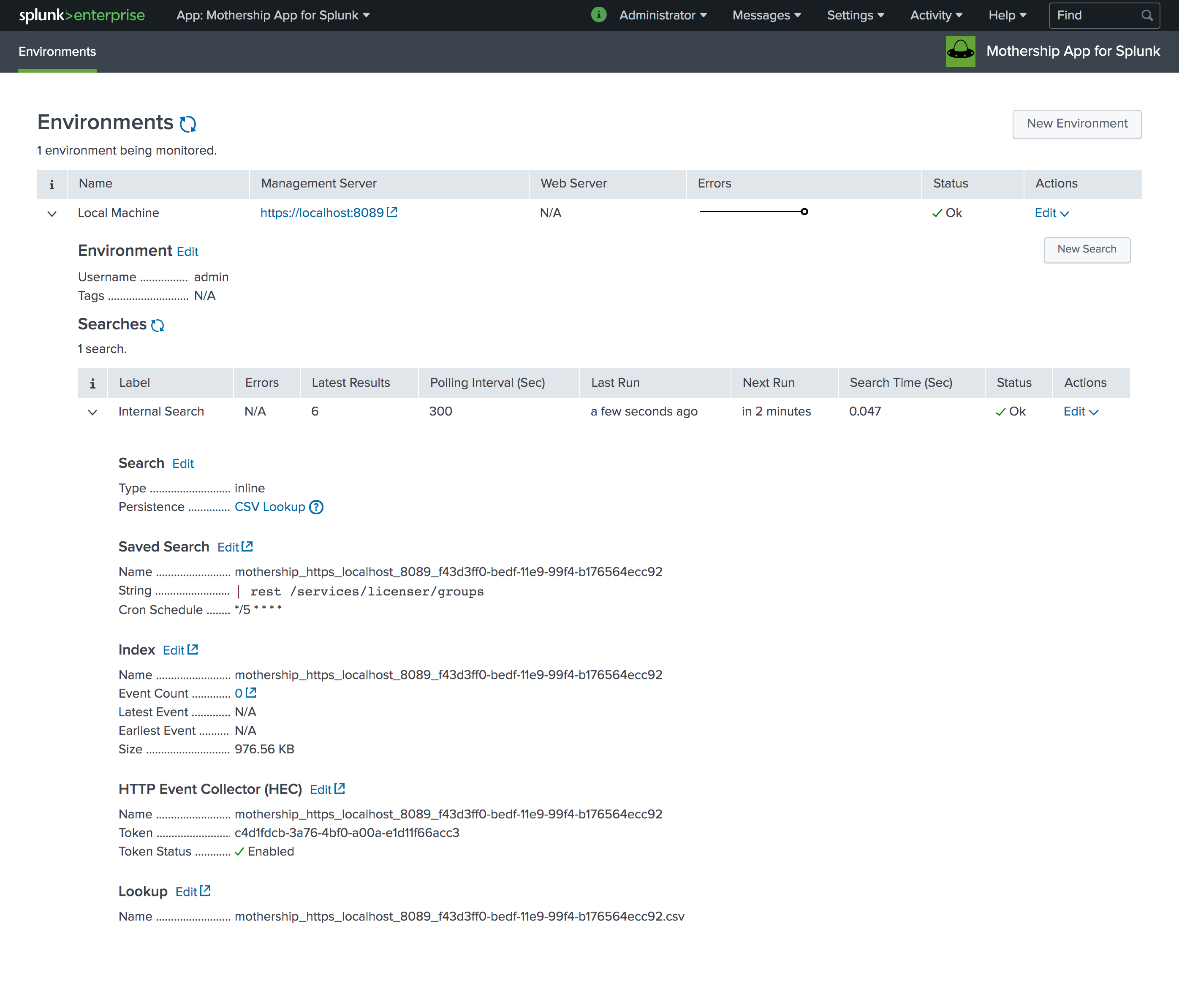Click the splunk>enterprise logo
Viewport: 1179px width, 1008px height.
coord(82,15)
